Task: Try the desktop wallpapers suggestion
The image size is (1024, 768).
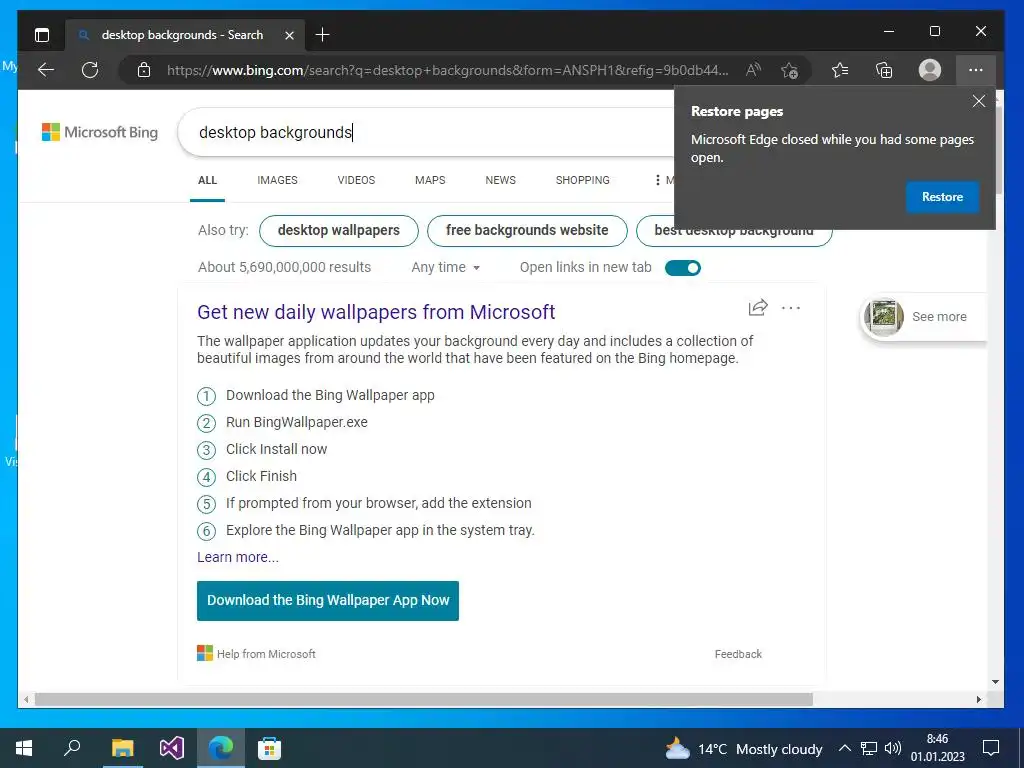Action: (x=338, y=231)
